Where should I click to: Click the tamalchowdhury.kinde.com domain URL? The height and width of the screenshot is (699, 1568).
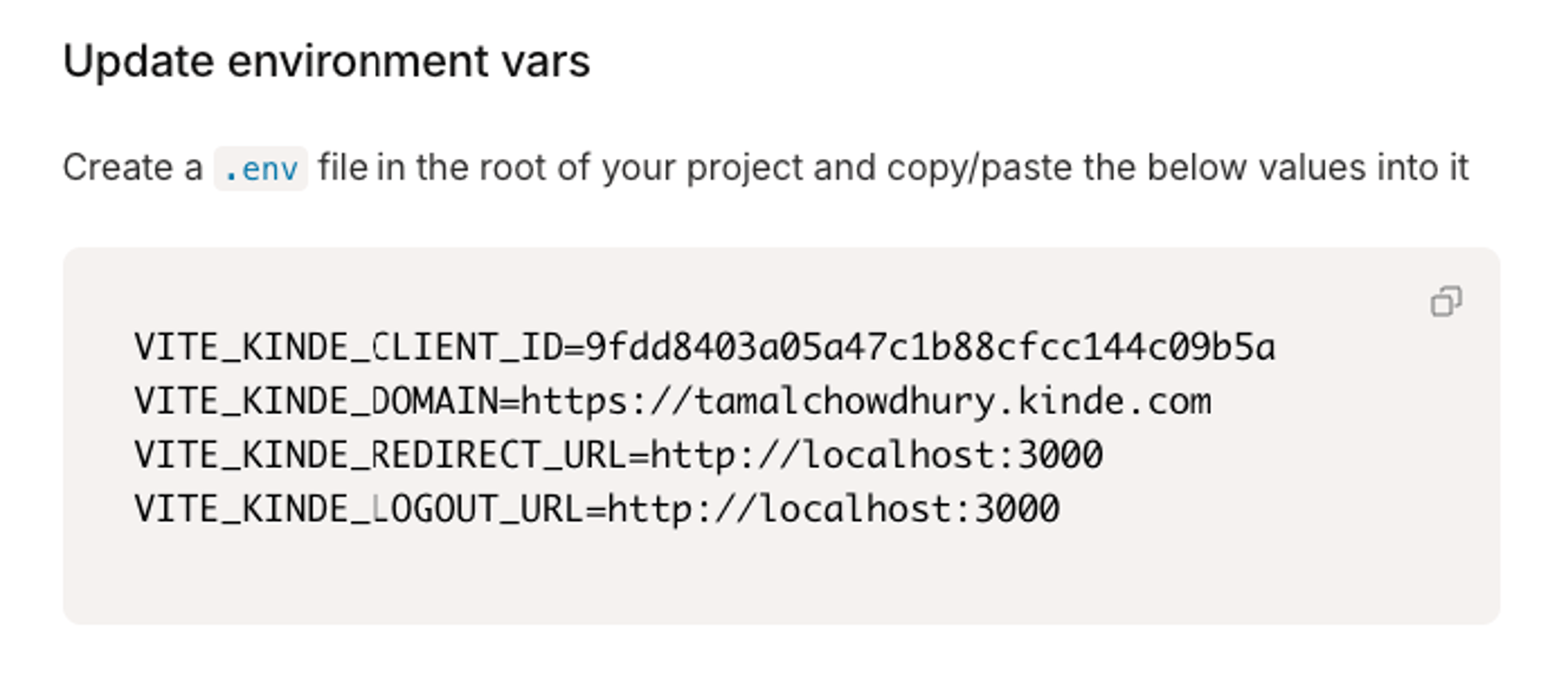(866, 401)
